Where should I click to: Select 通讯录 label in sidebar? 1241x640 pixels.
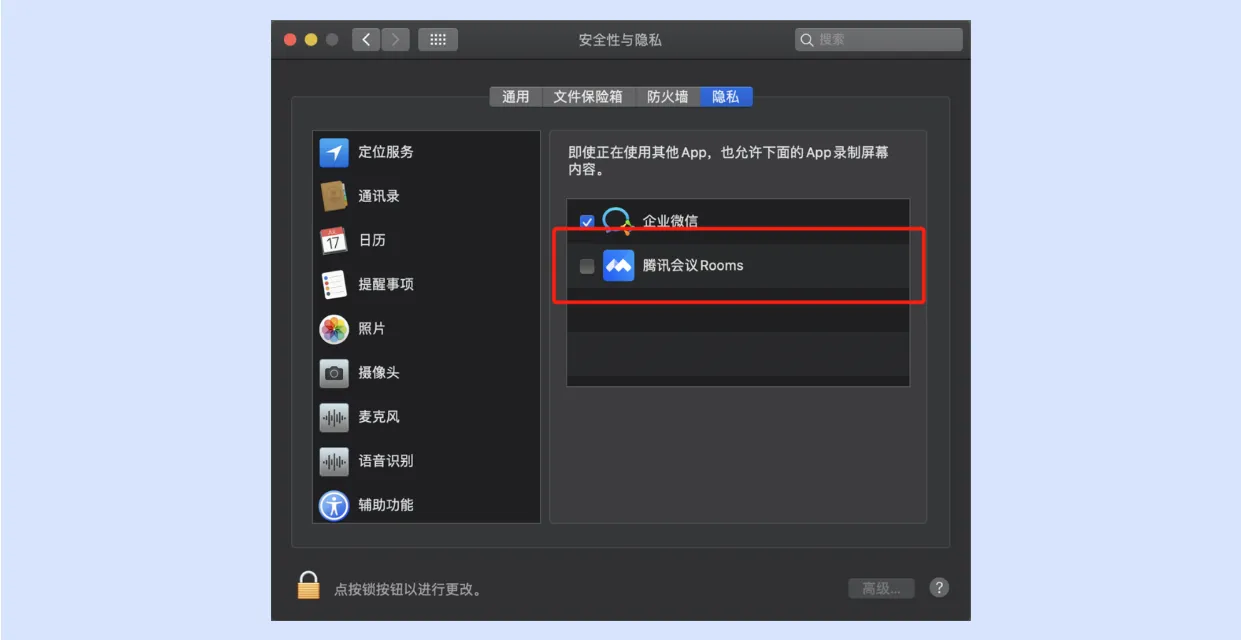379,196
